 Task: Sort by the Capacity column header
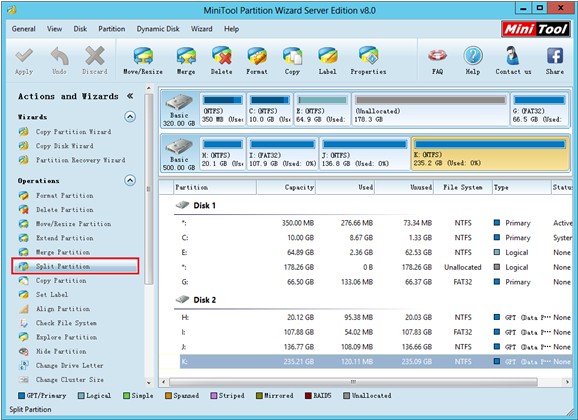[x=286, y=187]
